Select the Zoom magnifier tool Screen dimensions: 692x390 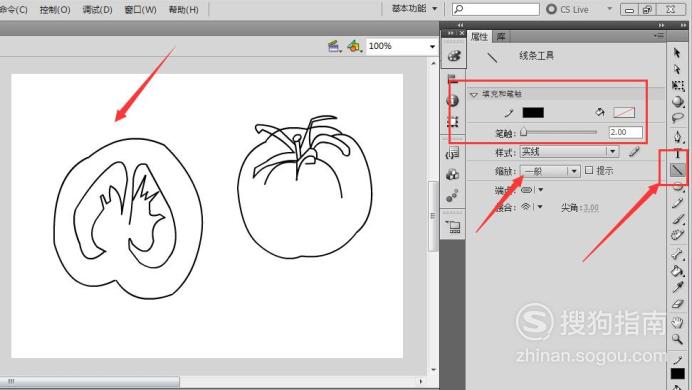pyautogui.click(x=677, y=339)
